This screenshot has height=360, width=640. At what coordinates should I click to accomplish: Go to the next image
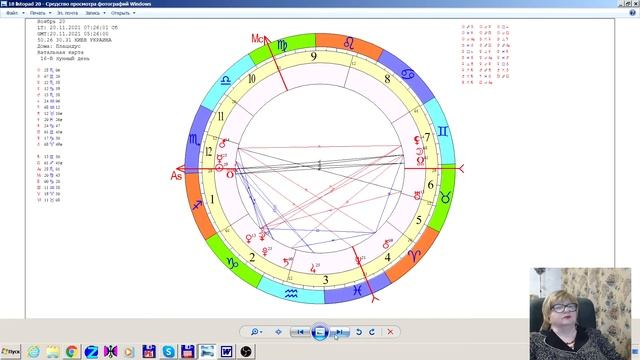pyautogui.click(x=339, y=332)
